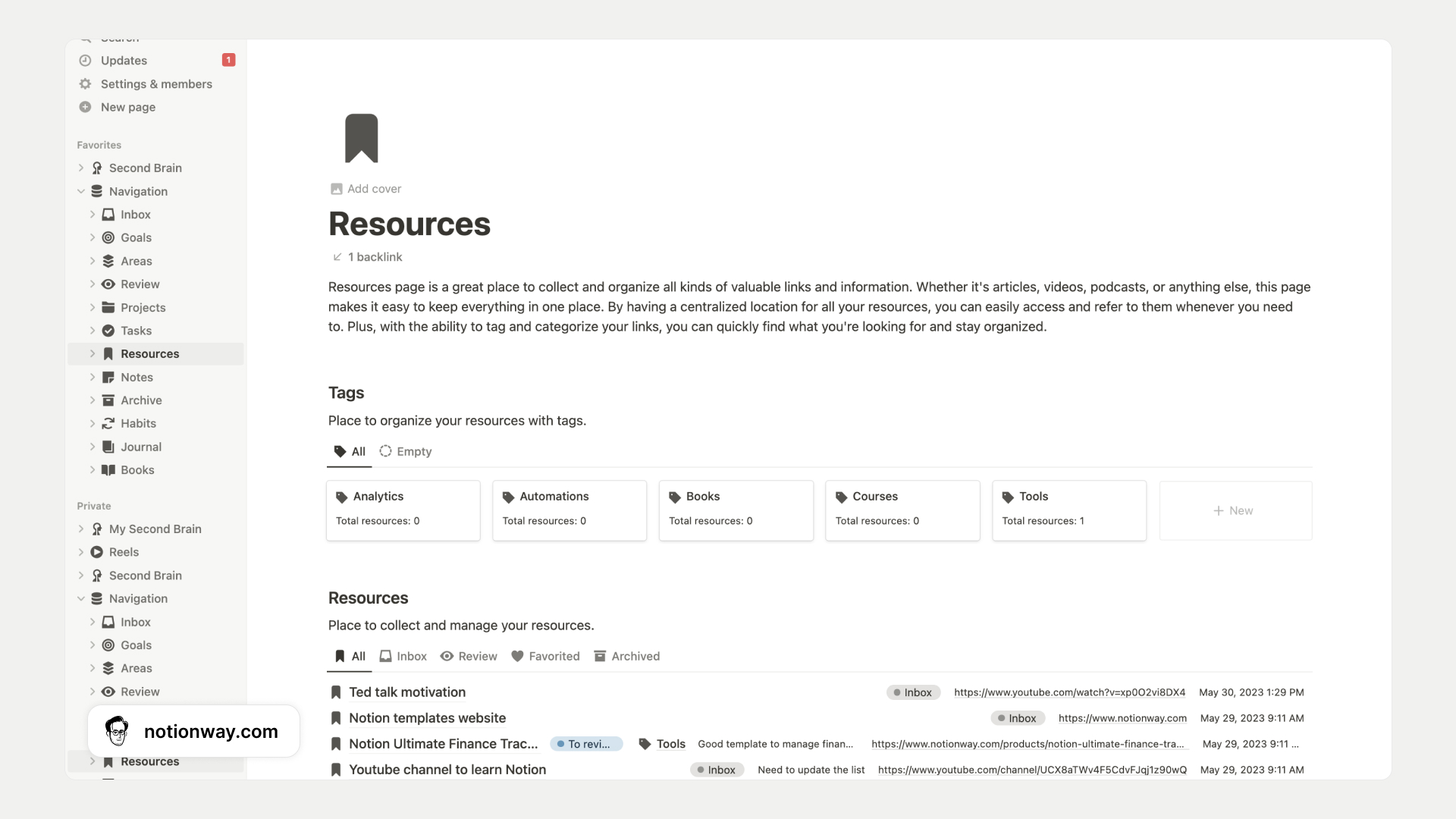
Task: Click the To review tag on Notion Ultimate Finance
Action: (586, 744)
